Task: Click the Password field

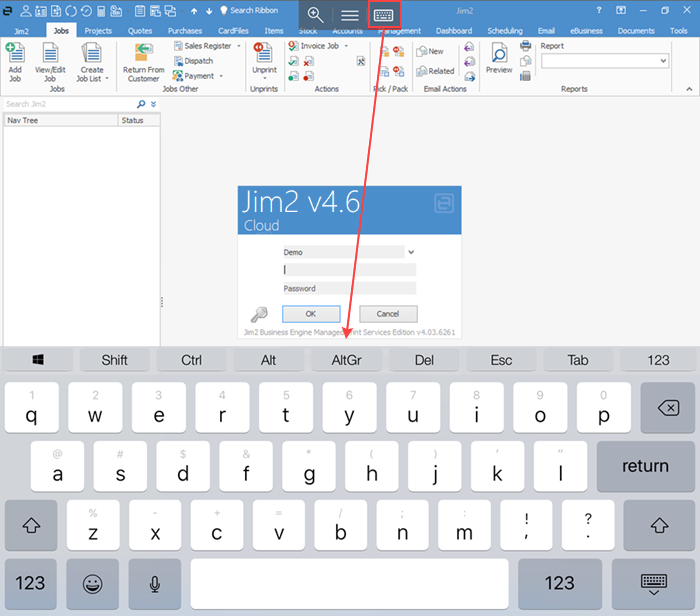Action: (350, 288)
